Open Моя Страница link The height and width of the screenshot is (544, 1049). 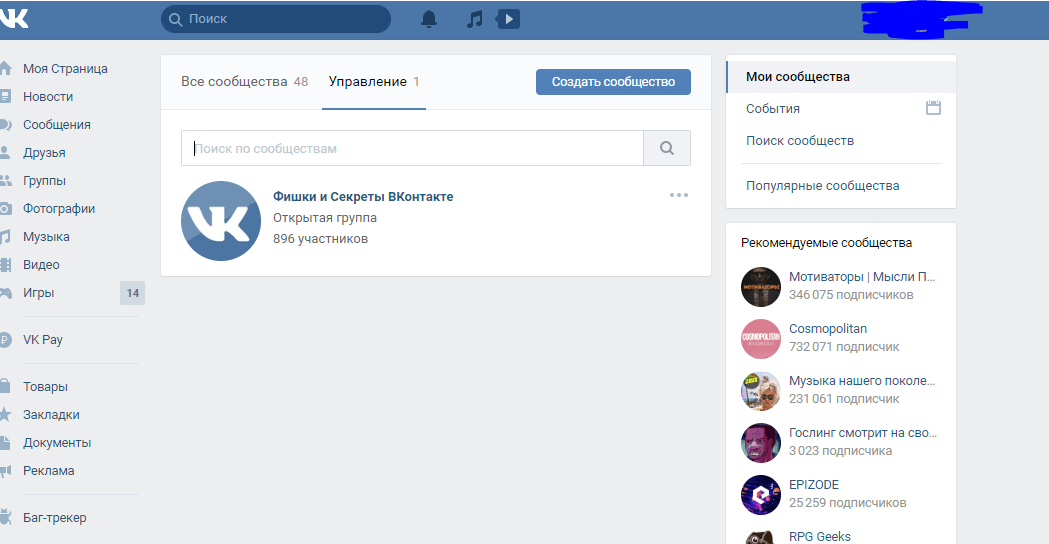pos(65,69)
